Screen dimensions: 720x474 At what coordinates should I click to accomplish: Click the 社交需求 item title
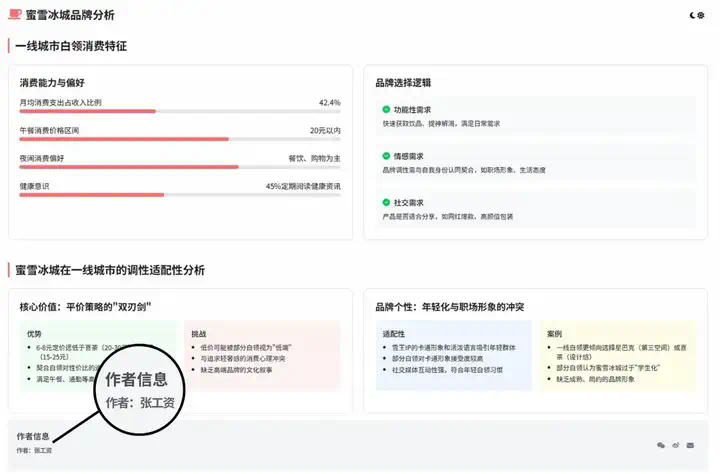tap(409, 203)
